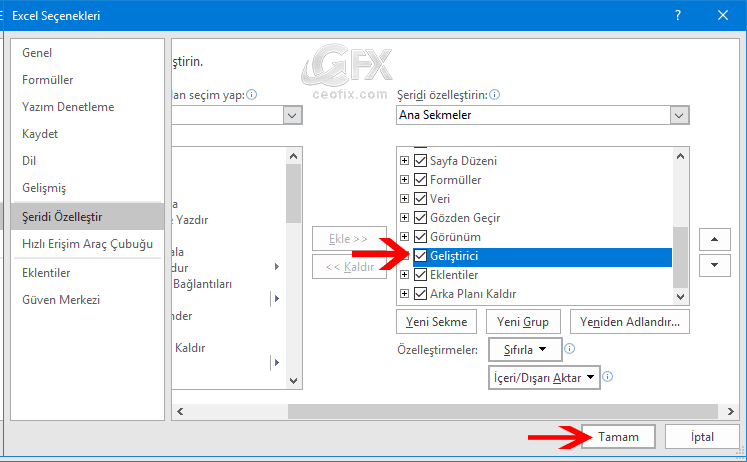Click the commands list scrollbar thumb
Image resolution: width=747 pixels, height=462 pixels.
point(293,194)
